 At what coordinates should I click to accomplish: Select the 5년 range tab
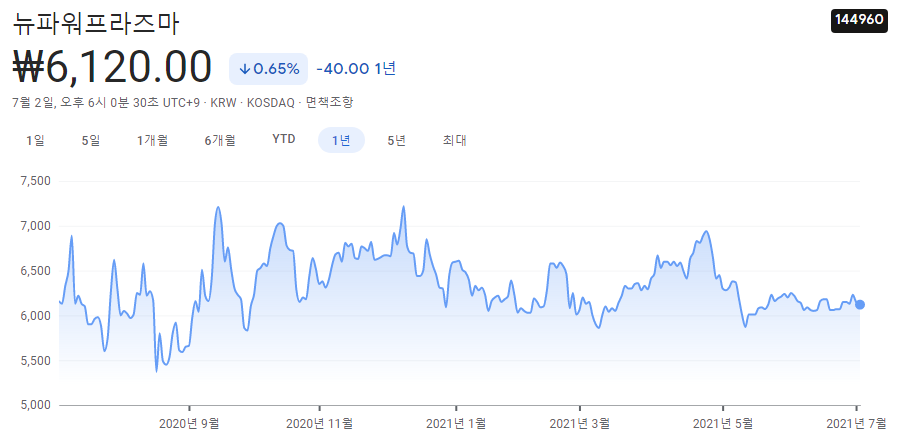(396, 140)
